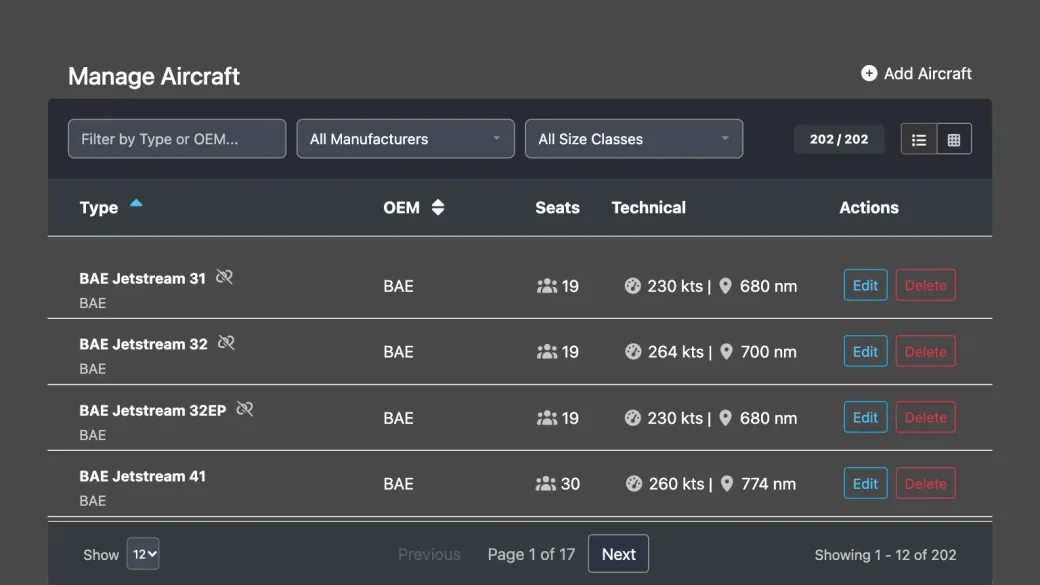Click 264 kts speed value
Screen dimensions: 1040x585
click(x=676, y=352)
